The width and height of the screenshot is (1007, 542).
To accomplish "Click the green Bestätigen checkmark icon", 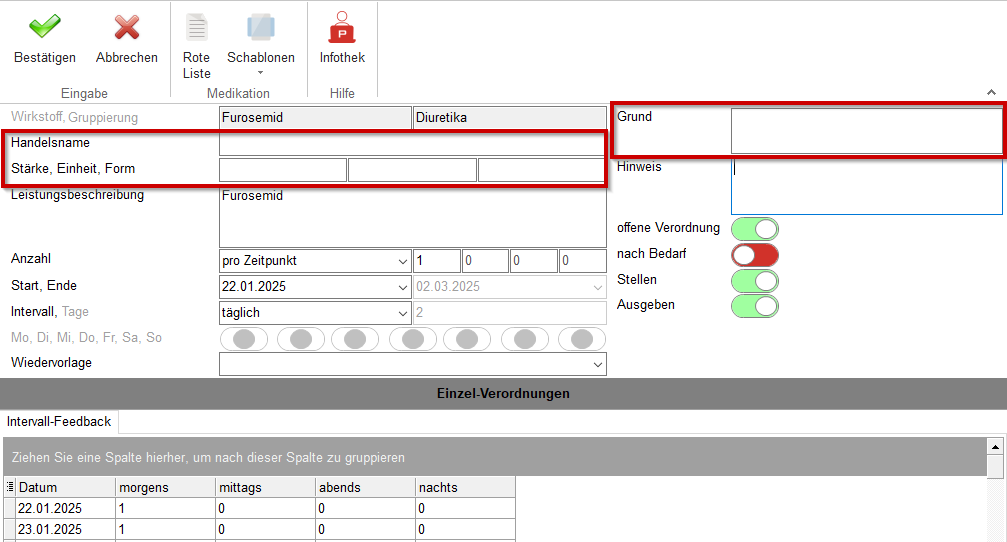I will tap(44, 27).
